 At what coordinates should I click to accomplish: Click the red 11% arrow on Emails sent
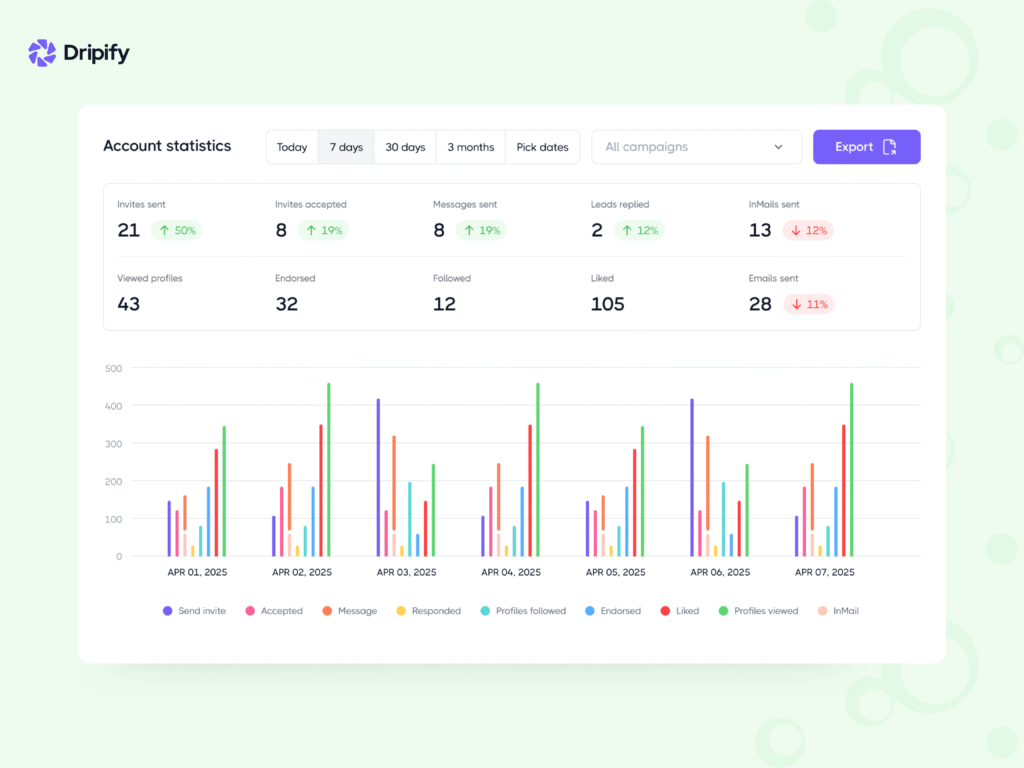808,304
